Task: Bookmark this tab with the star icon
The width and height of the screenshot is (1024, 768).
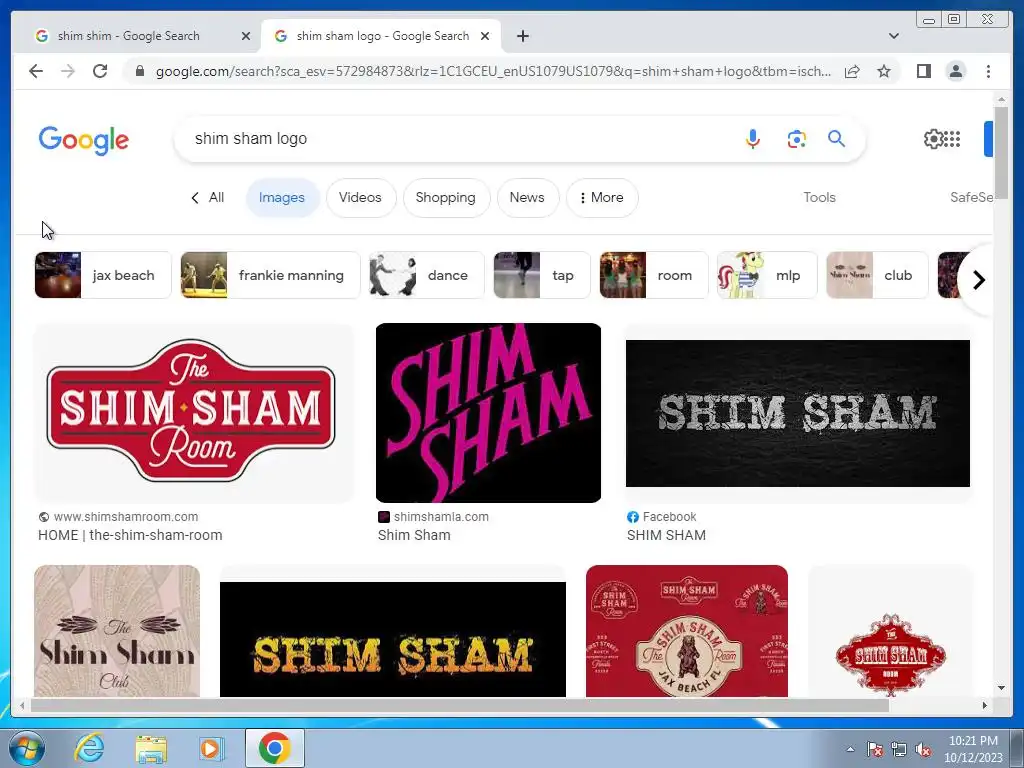Action: click(884, 71)
